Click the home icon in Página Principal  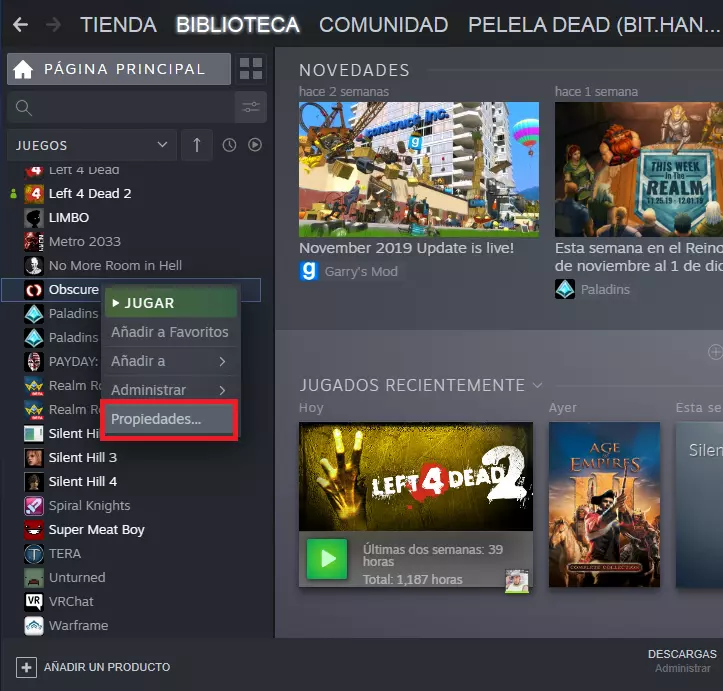point(23,69)
